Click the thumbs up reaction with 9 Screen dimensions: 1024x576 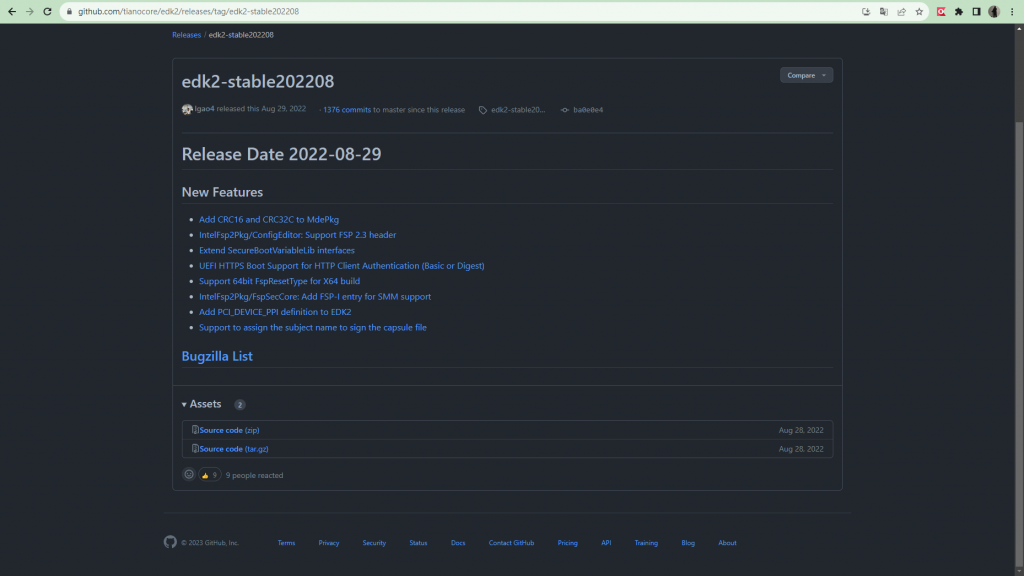(x=210, y=475)
